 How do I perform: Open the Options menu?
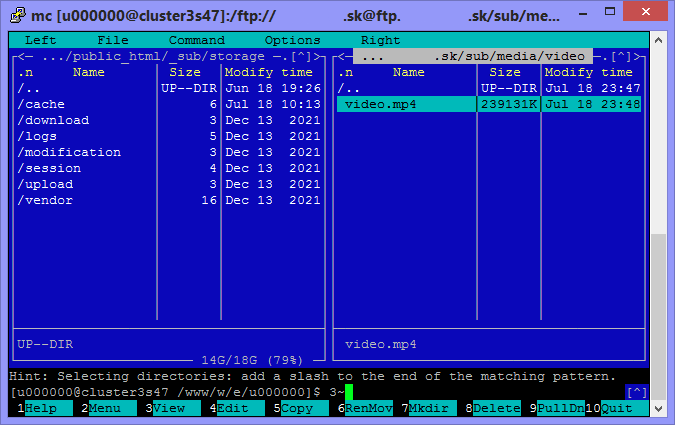click(x=292, y=40)
